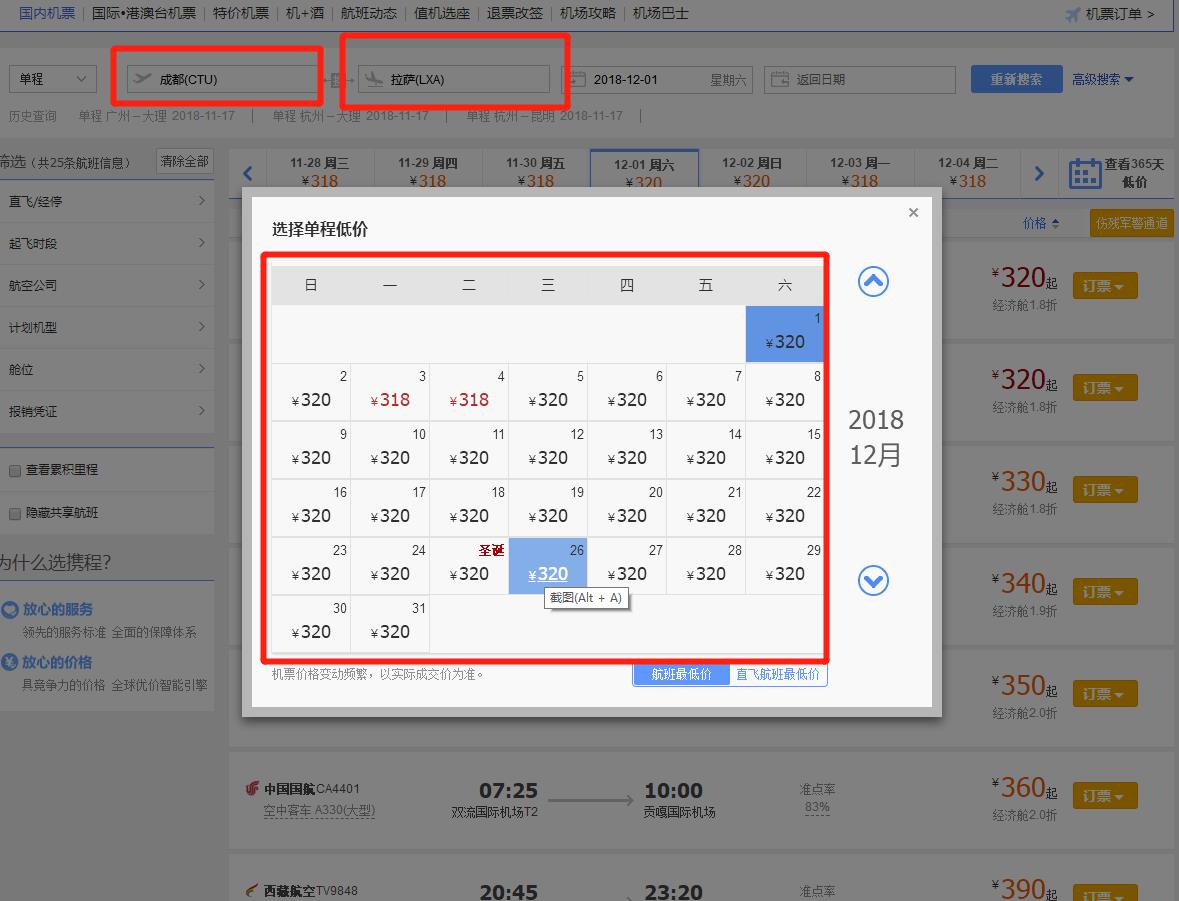Select December 3 in the calendar
This screenshot has height=901, width=1179.
pos(390,391)
